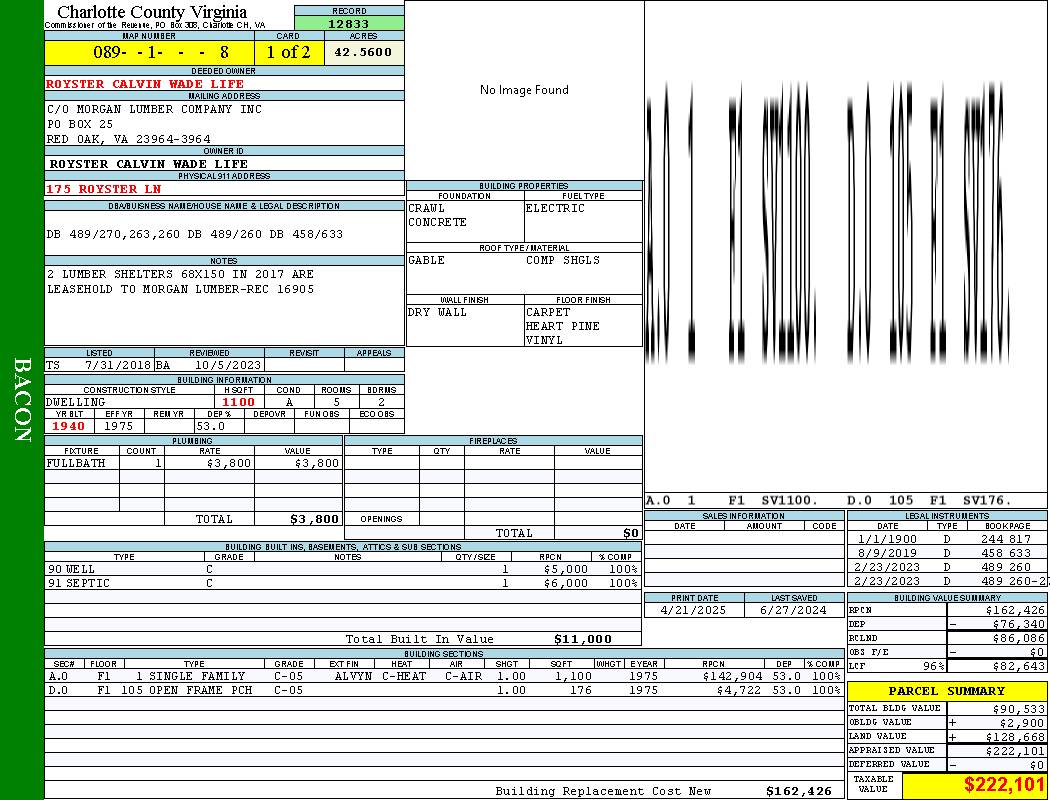Screen dimensions: 1050x800
Task: Select the WELL RPCN value $5,000
Action: pyautogui.click(x=566, y=569)
